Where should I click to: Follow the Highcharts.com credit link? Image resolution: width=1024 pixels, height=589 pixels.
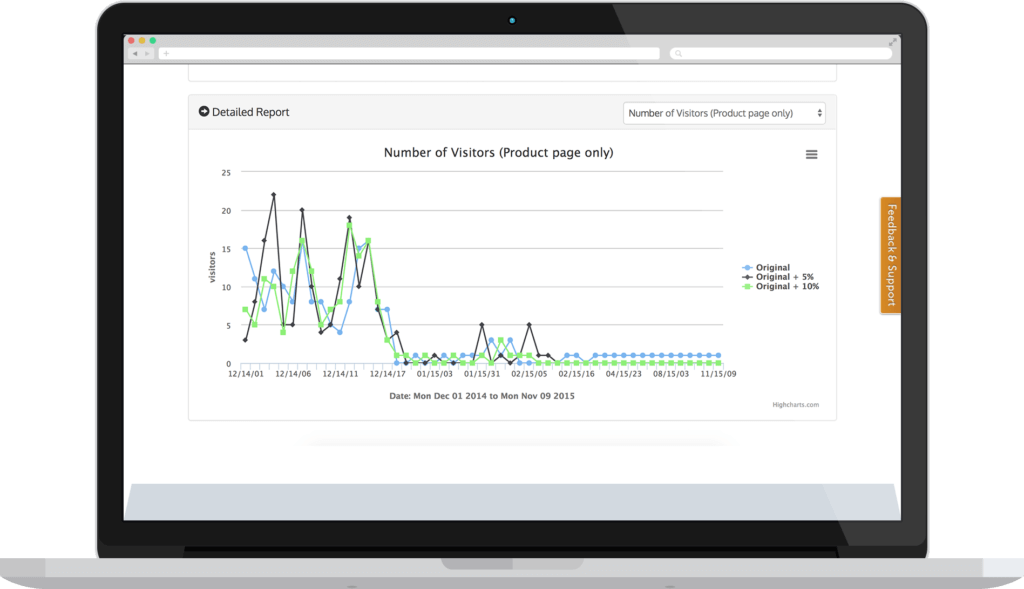[x=795, y=405]
